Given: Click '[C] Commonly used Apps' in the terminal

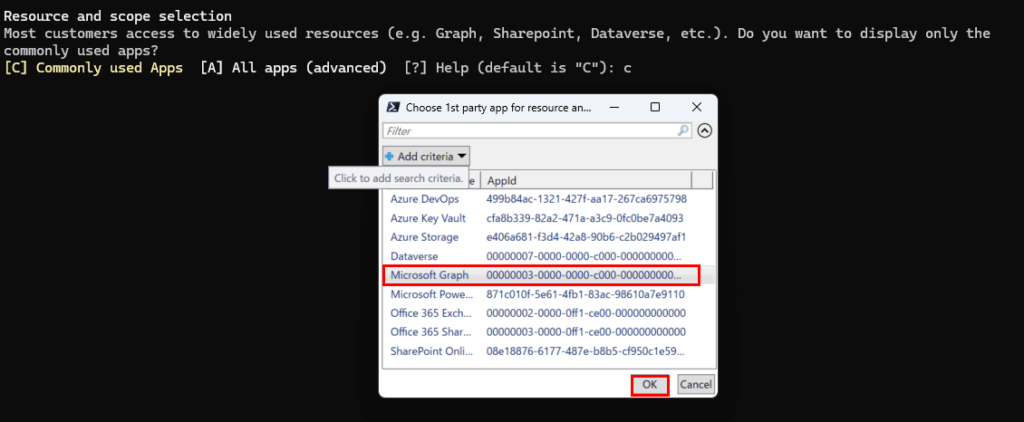Looking at the screenshot, I should click(93, 68).
